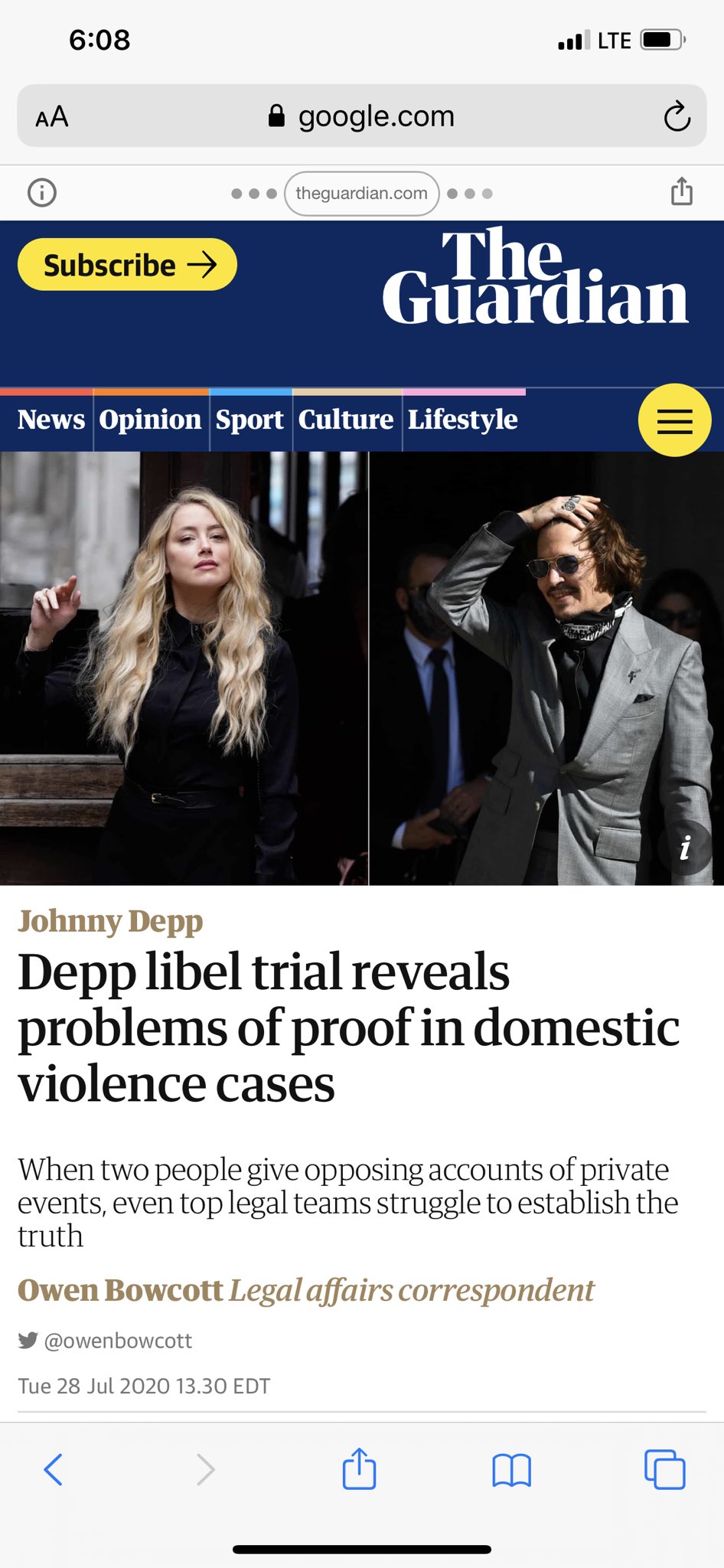Open the Johnny Depp topic link

click(110, 921)
